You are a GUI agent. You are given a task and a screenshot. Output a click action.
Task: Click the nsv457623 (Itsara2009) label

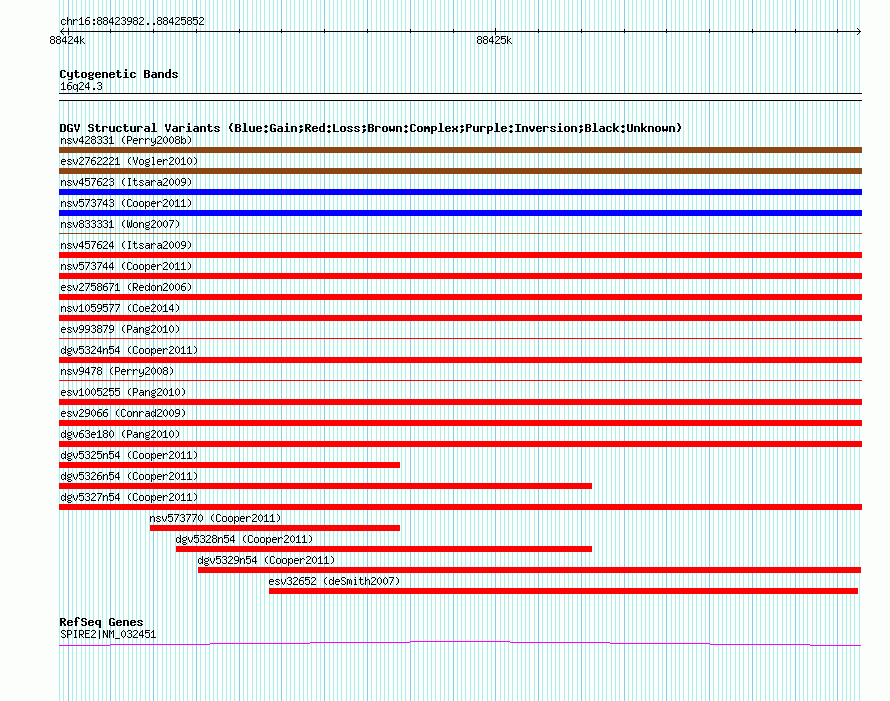[x=126, y=182]
